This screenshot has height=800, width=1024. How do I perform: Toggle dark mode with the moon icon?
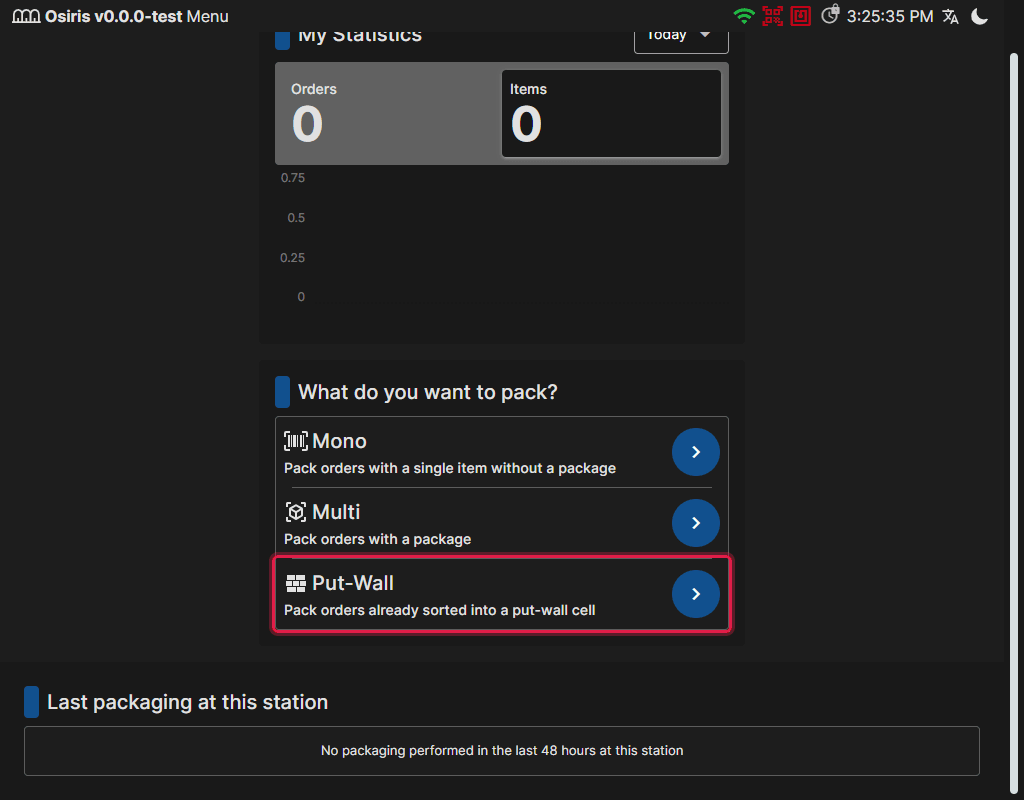980,16
